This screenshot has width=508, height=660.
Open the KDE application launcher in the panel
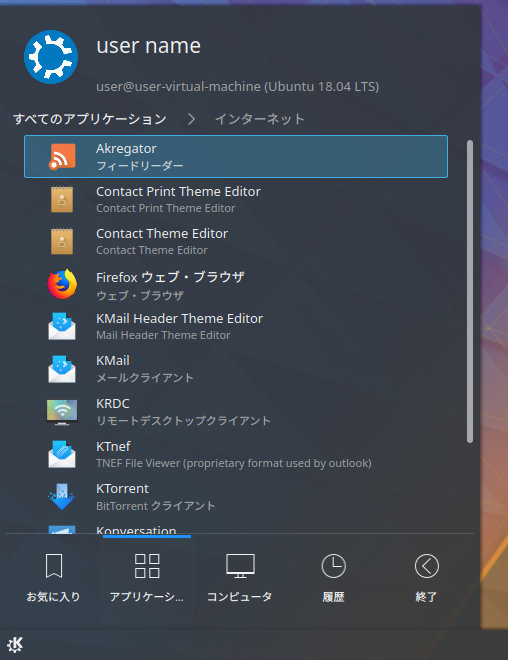15,644
